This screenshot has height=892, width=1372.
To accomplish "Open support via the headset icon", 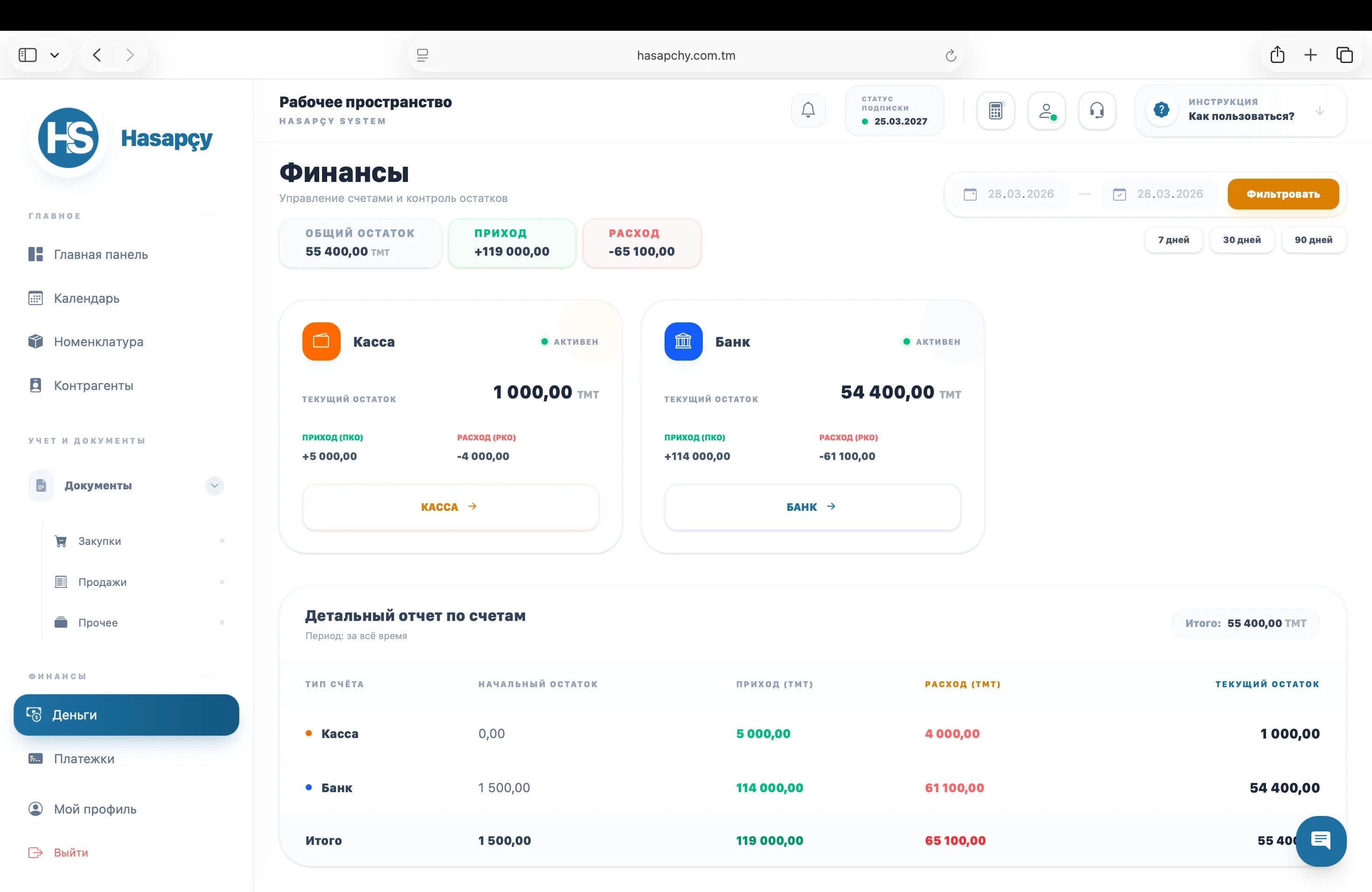I will click(x=1097, y=111).
